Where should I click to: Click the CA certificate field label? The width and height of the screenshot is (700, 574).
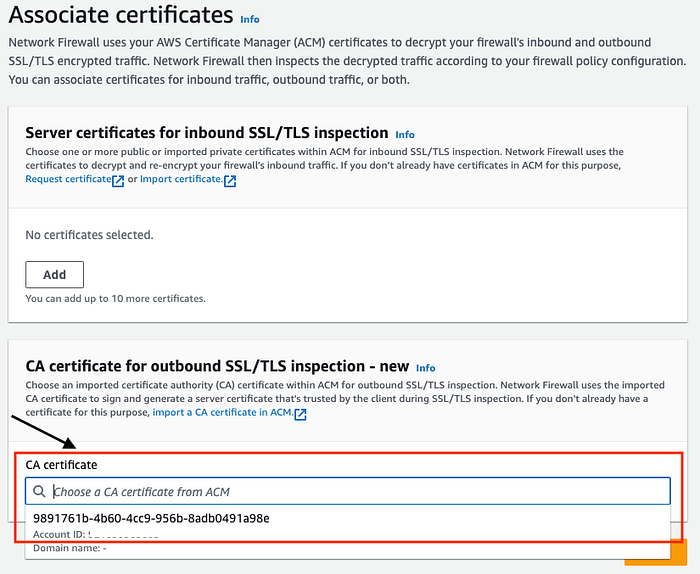click(x=61, y=465)
